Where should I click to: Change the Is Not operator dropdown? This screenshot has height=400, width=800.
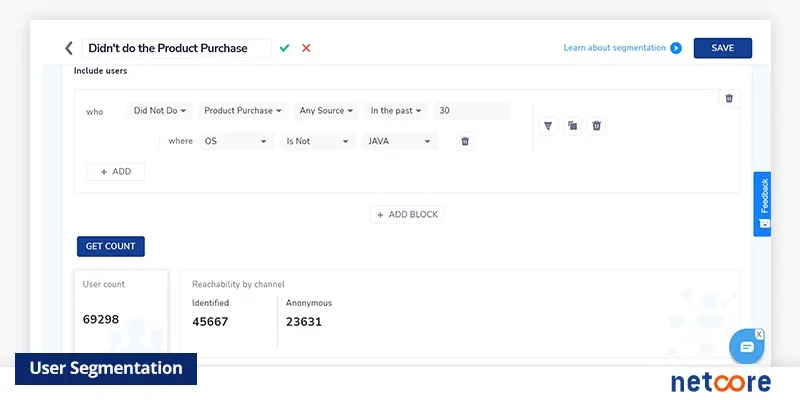[x=318, y=141]
